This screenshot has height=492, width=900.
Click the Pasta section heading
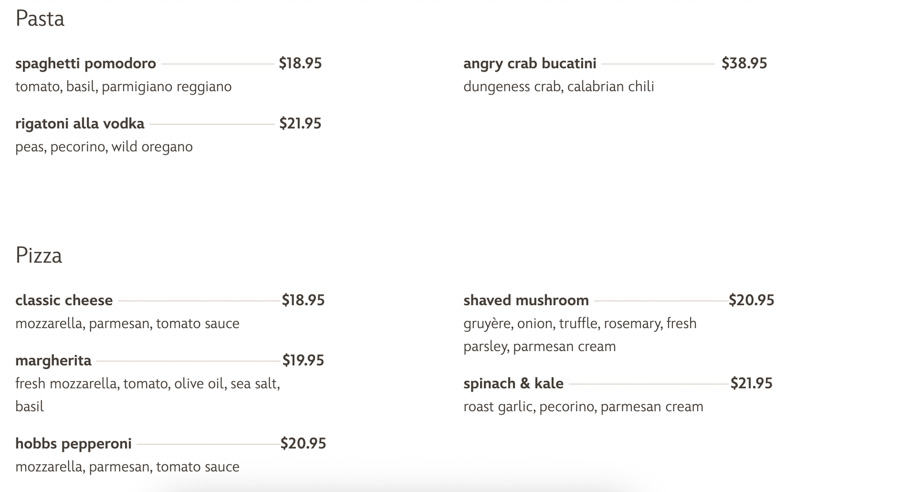(40, 18)
